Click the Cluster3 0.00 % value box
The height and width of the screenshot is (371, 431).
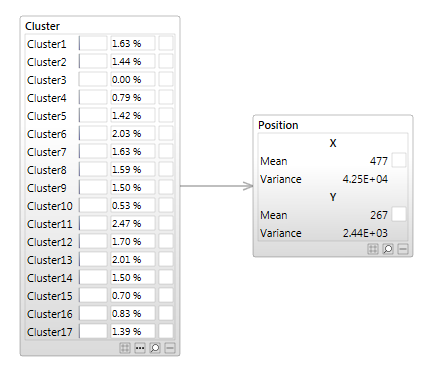click(133, 80)
